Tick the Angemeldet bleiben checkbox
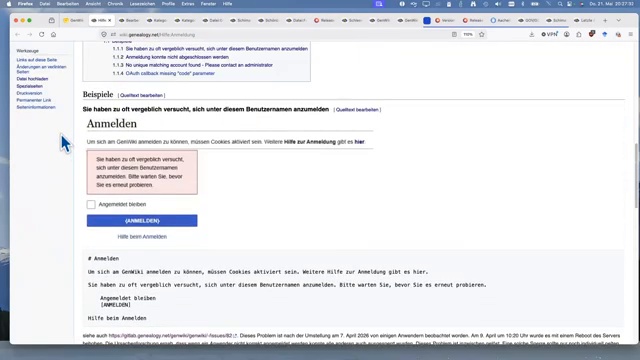The width and height of the screenshot is (640, 360). (x=91, y=204)
